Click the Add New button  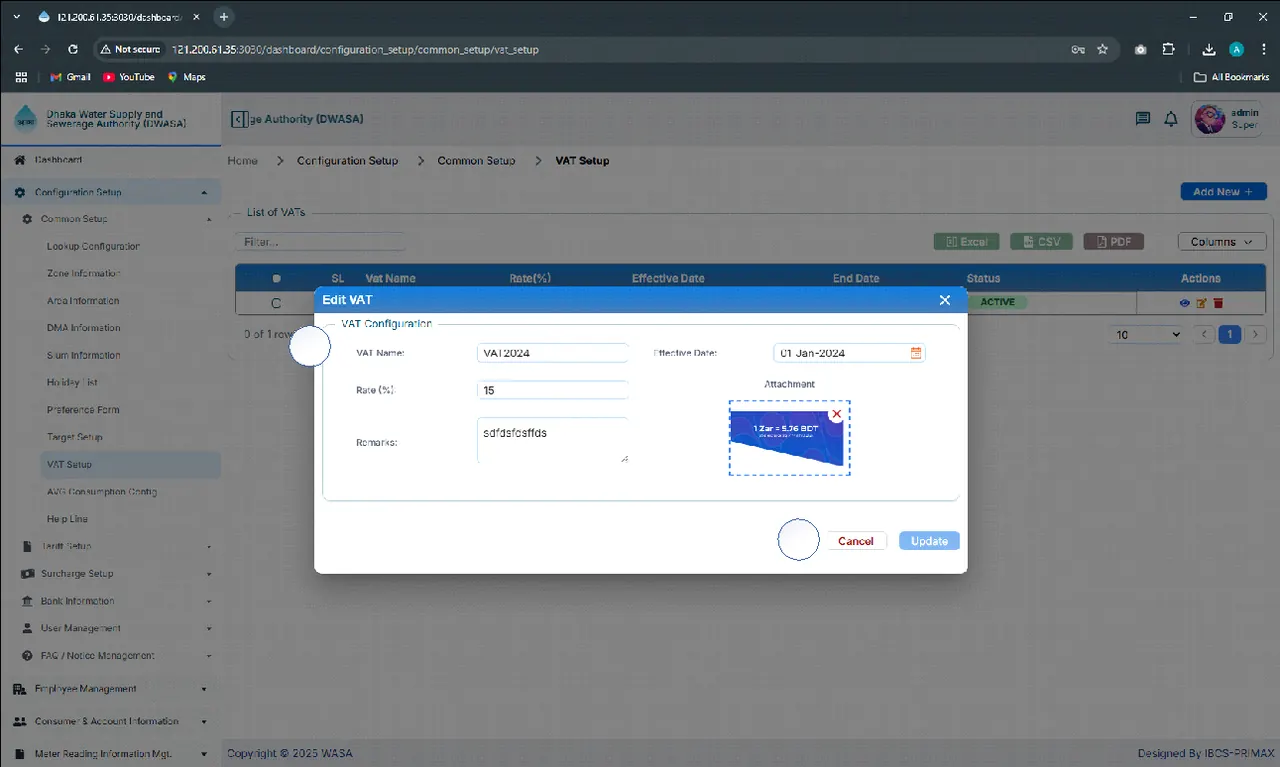pyautogui.click(x=1223, y=192)
